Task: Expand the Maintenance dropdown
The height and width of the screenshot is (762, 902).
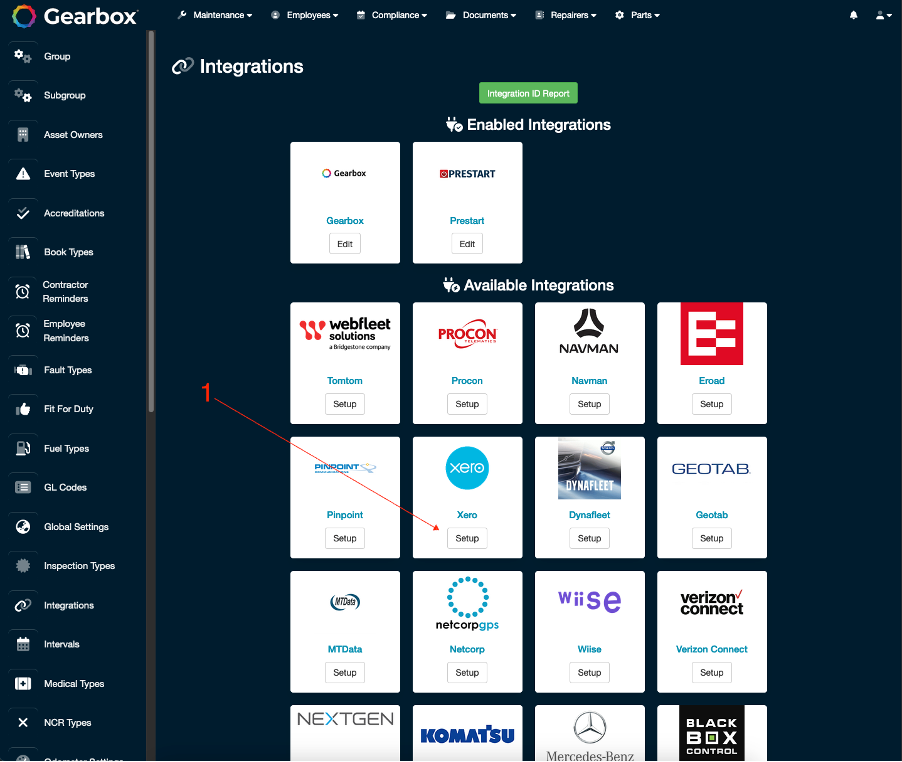Action: point(215,14)
